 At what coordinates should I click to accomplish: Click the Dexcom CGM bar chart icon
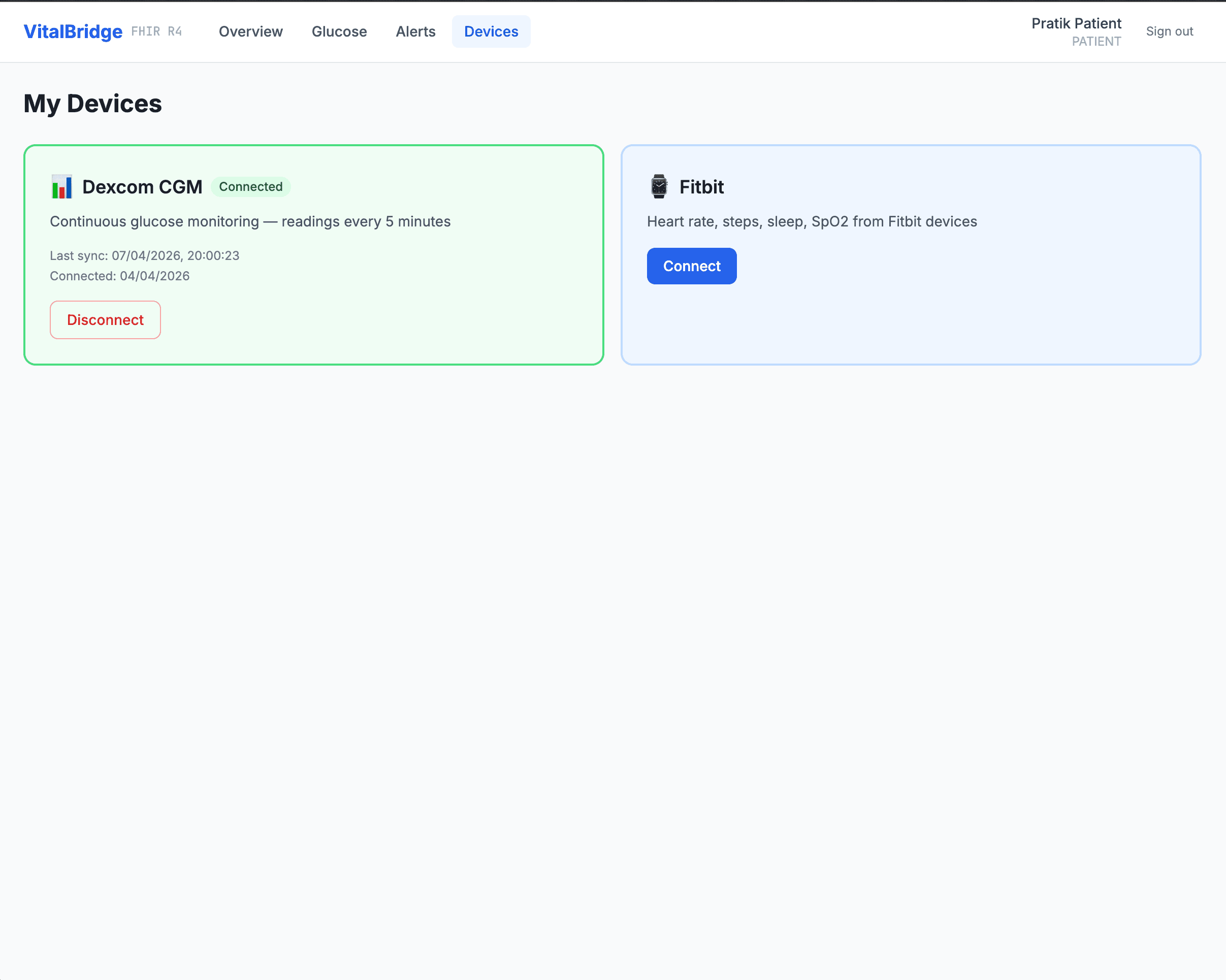(x=61, y=186)
